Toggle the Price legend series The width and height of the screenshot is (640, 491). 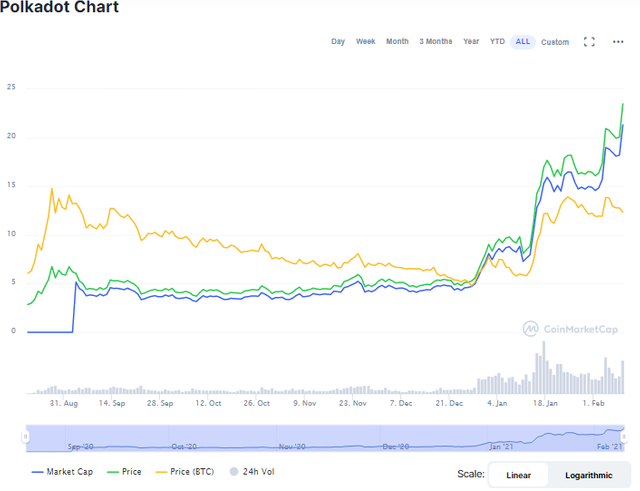124,472
